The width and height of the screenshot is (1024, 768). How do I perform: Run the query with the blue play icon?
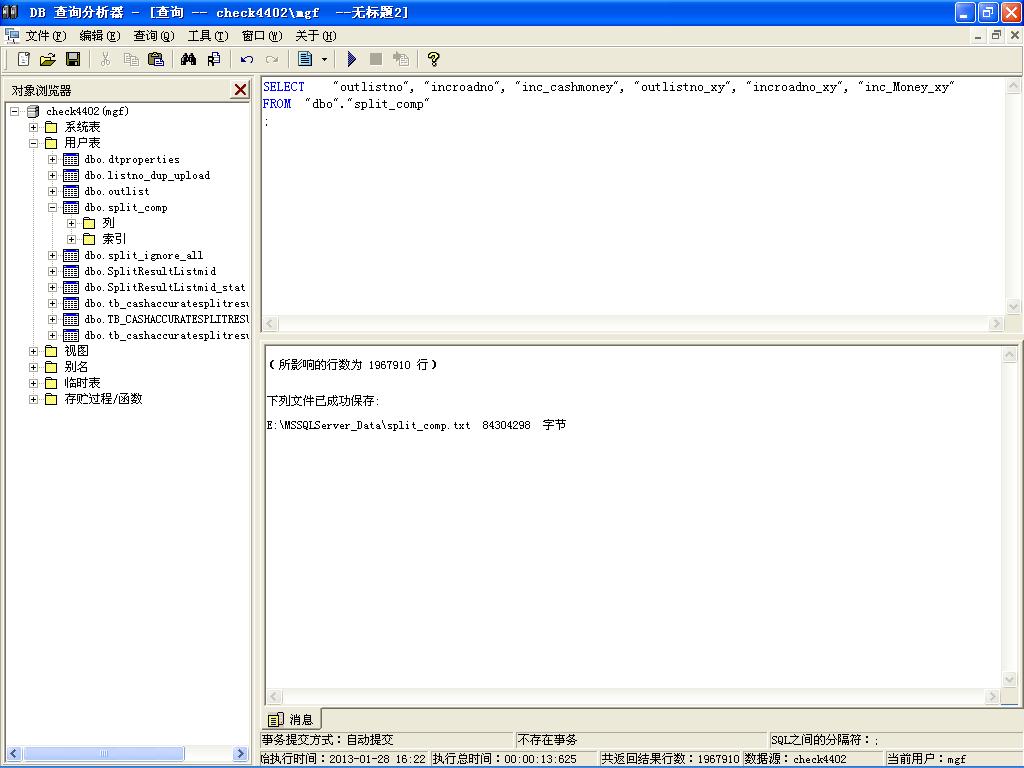point(351,59)
